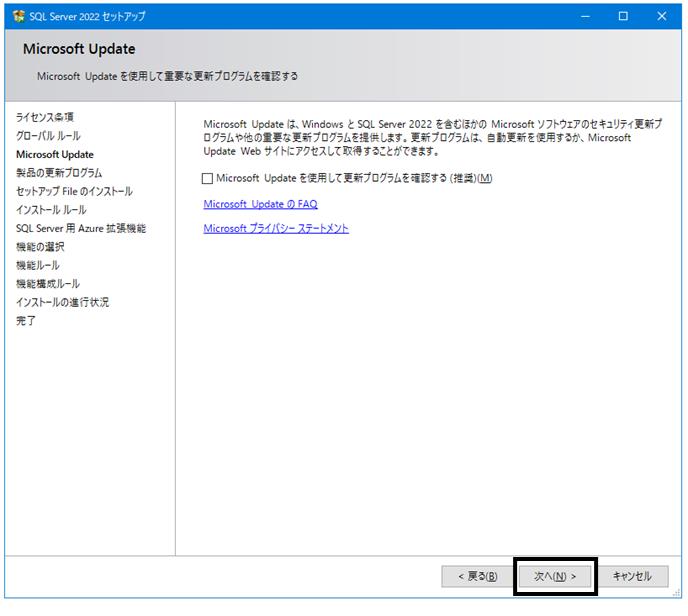Open Microsoft プライバシー ステートメント link
Image resolution: width=688 pixels, height=616 pixels.
coord(276,228)
